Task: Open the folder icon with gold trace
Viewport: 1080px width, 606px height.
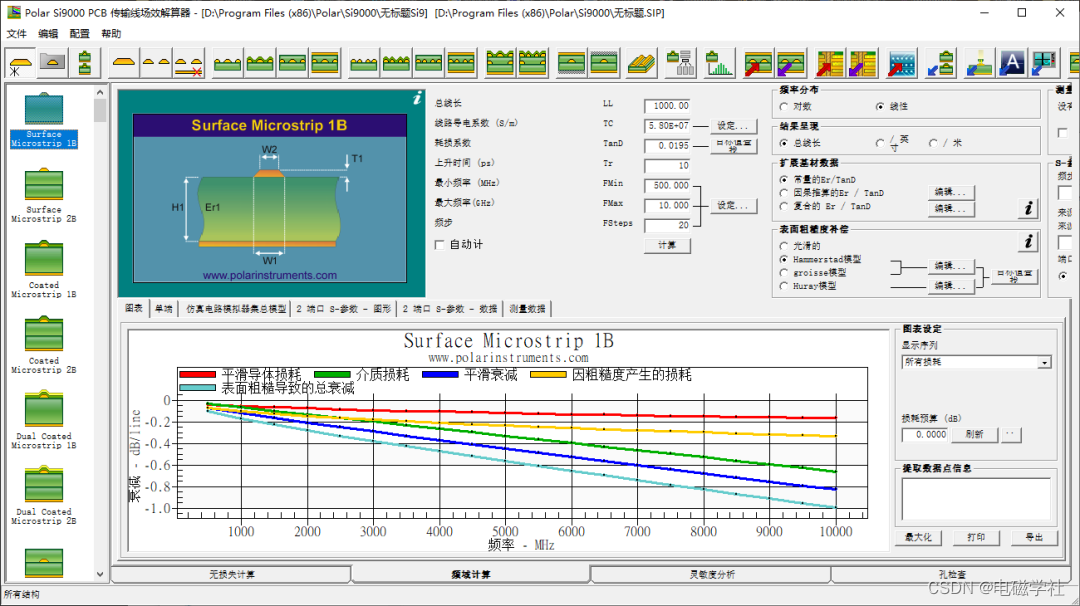Action: click(52, 63)
